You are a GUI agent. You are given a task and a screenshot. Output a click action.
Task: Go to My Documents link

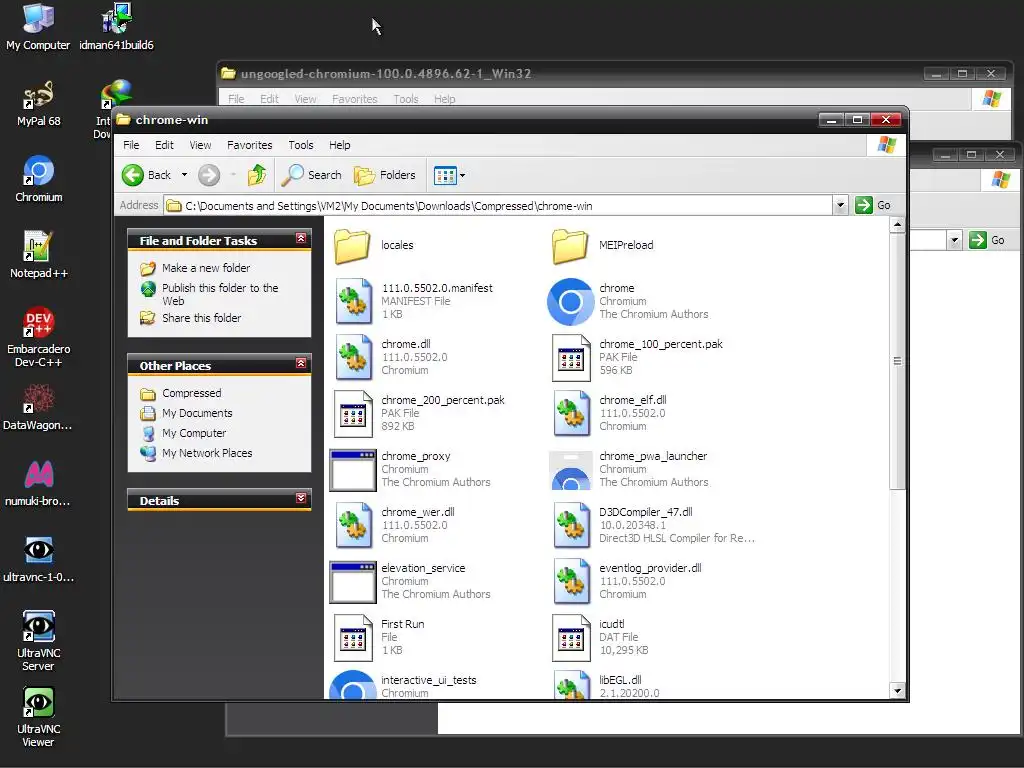pos(197,413)
